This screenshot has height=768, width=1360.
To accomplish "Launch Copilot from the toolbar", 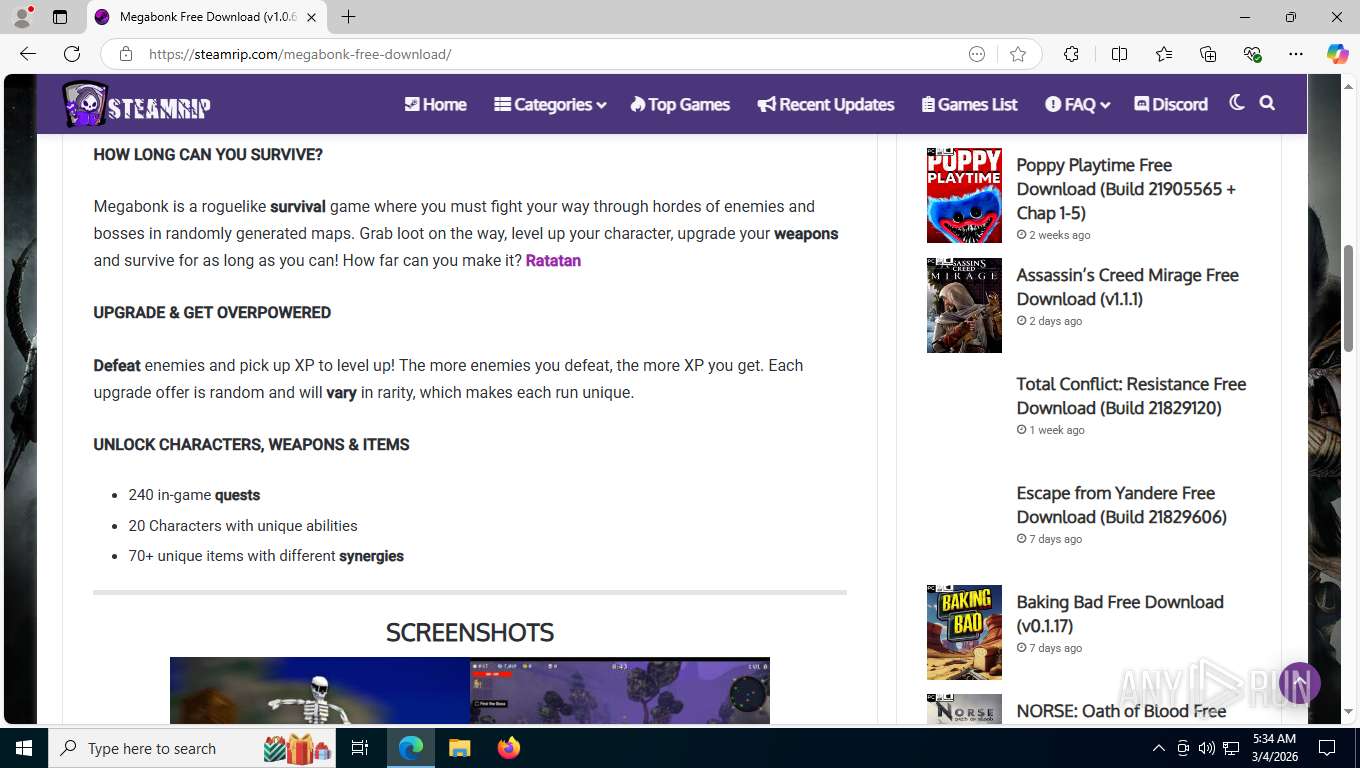I will [1338, 54].
